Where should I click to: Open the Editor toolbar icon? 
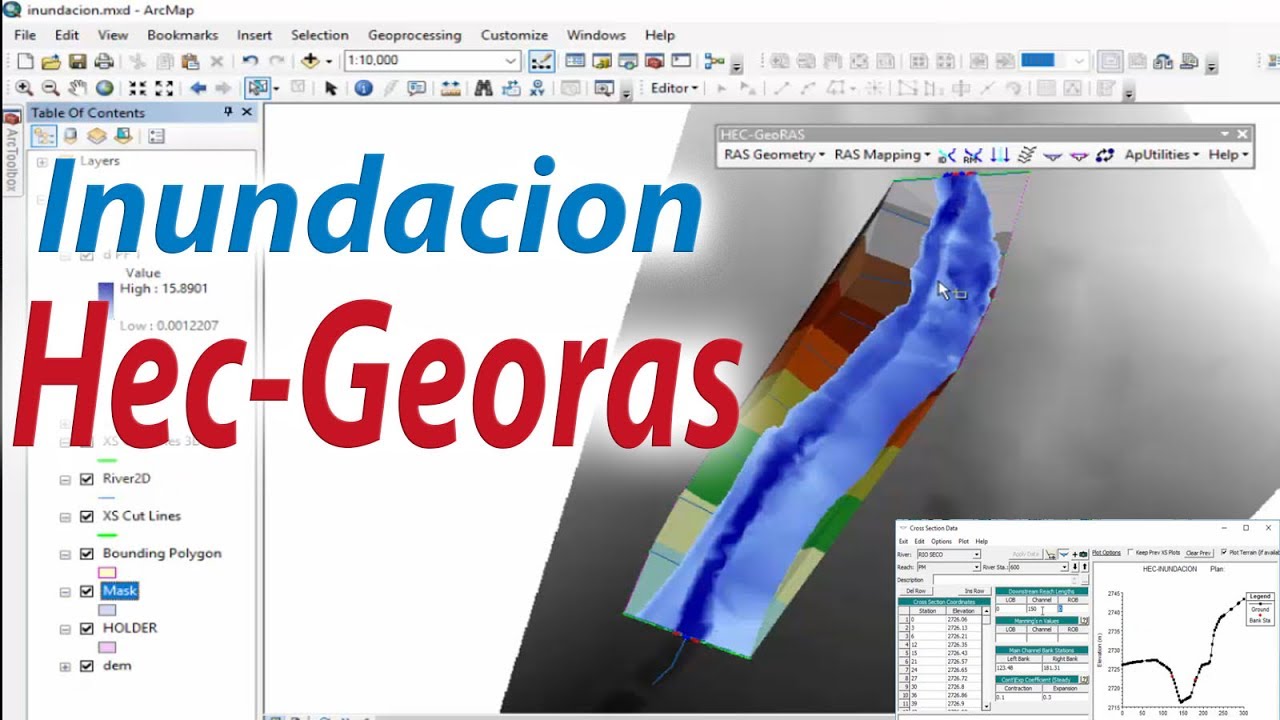pyautogui.click(x=541, y=61)
